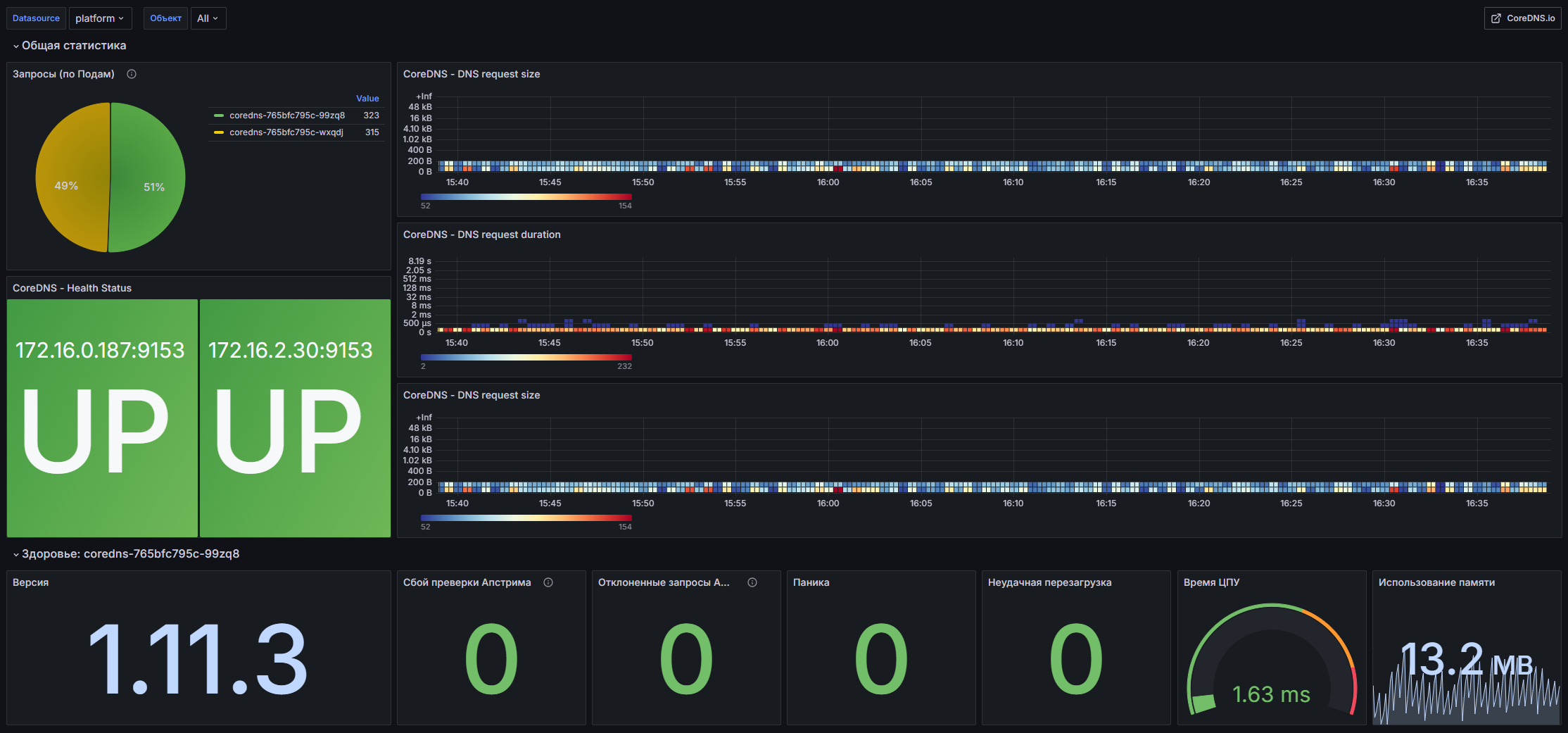Open CoreDNS - Health Status panel title menu

[72, 288]
